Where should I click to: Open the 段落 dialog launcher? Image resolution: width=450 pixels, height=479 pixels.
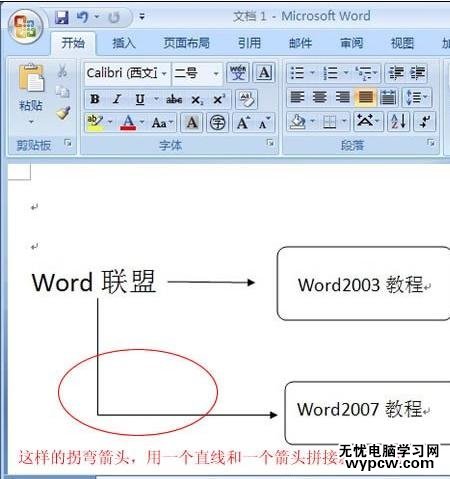(431, 143)
